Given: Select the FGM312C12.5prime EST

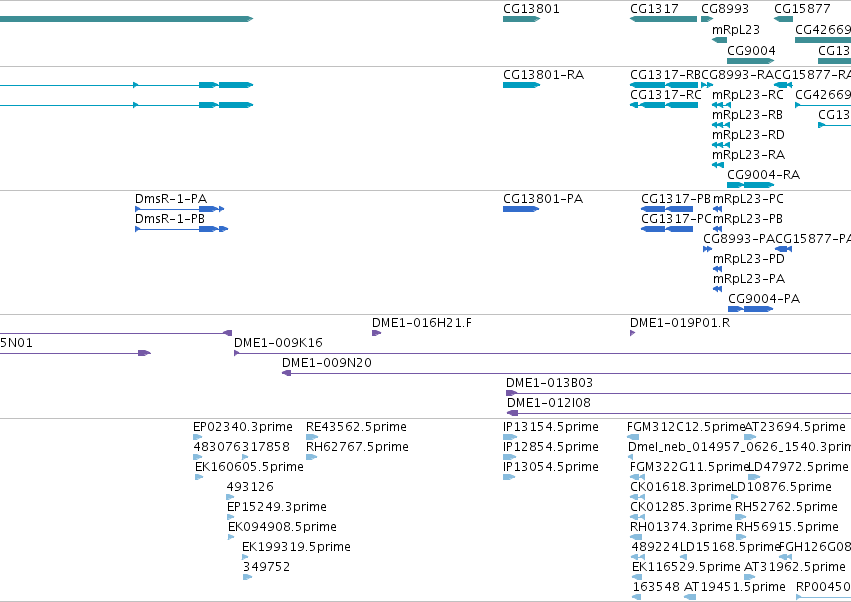Looking at the screenshot, I should pyautogui.click(x=633, y=437).
